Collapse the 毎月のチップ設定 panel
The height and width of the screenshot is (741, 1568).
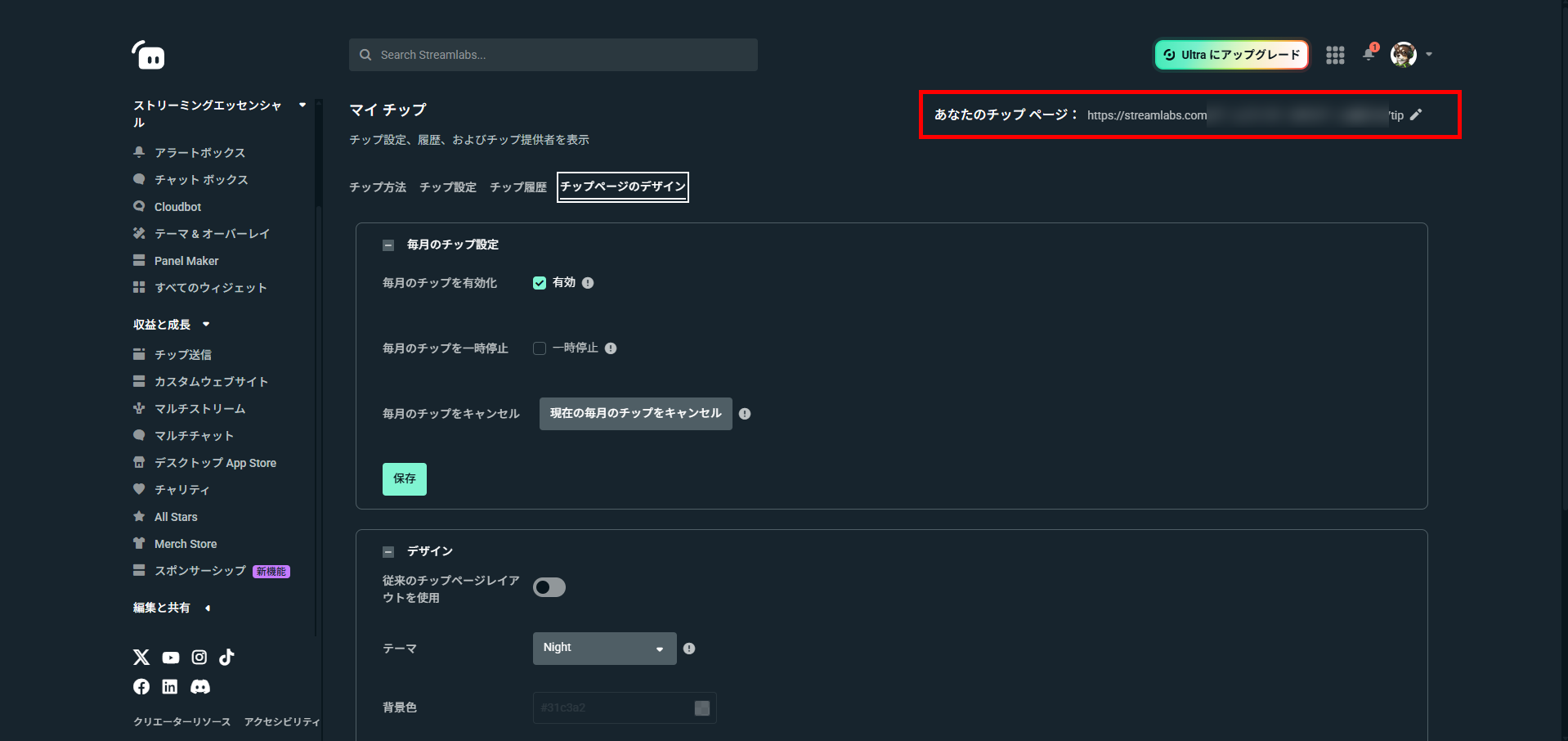pos(388,245)
